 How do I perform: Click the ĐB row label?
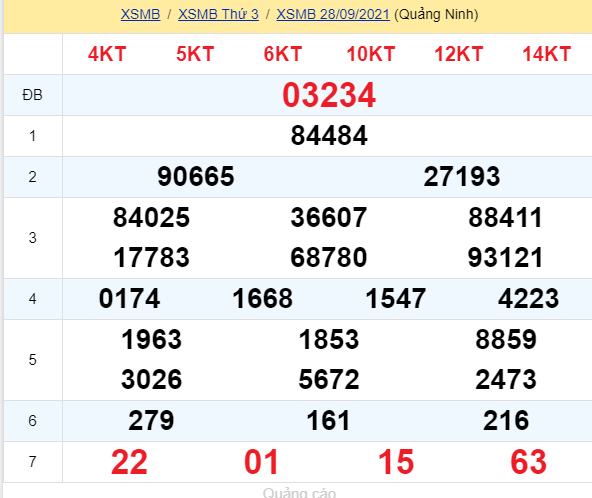point(32,95)
